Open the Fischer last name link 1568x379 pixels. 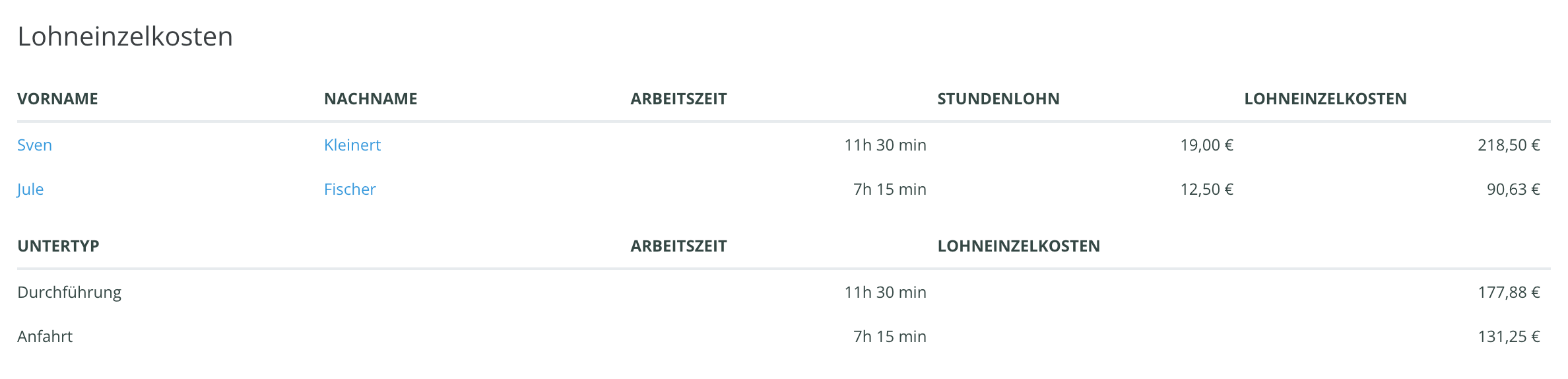tap(350, 189)
